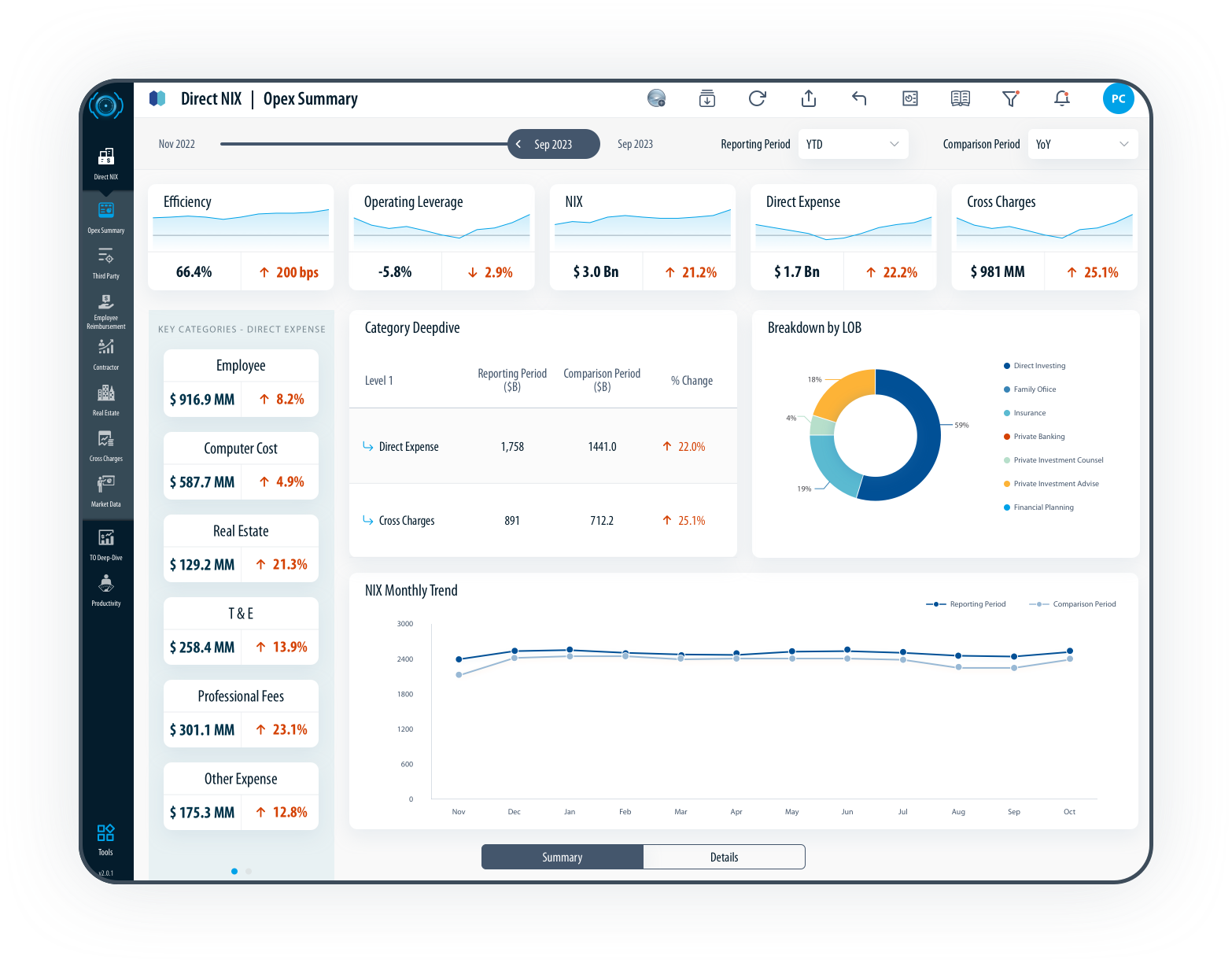Screen dimensions: 1232x963
Task: Click the refresh icon in top toolbar
Action: [x=757, y=98]
